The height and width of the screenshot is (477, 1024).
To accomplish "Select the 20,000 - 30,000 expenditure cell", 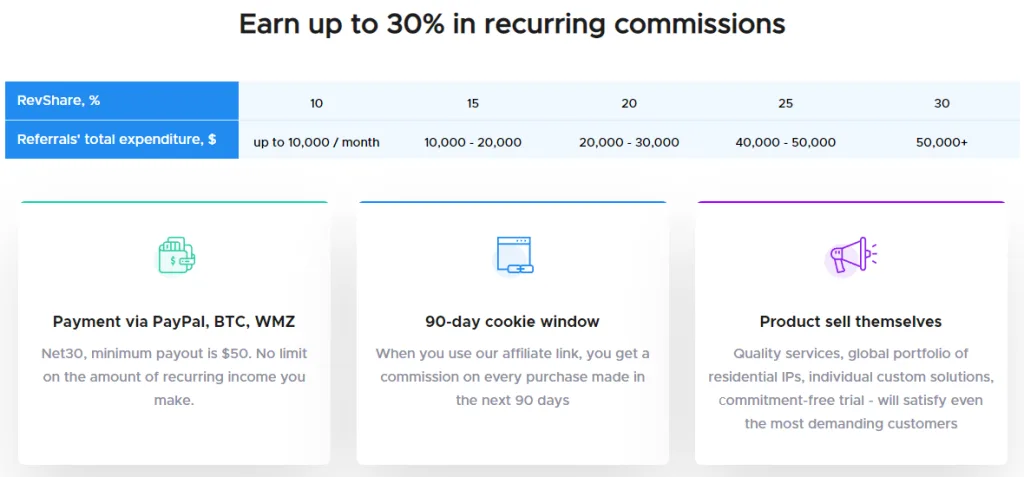I will 629,142.
